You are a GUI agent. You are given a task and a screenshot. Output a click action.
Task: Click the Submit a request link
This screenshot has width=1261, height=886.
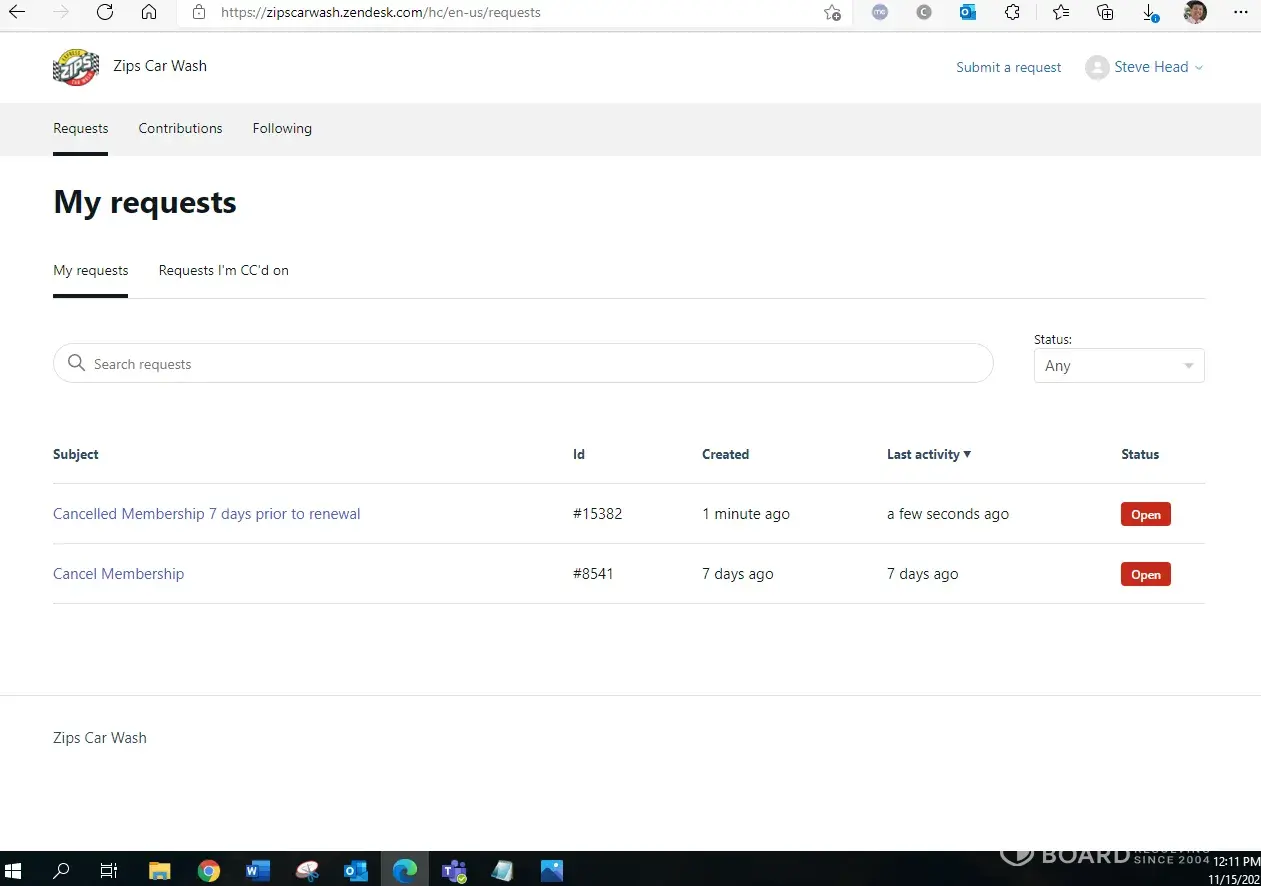click(x=1008, y=67)
